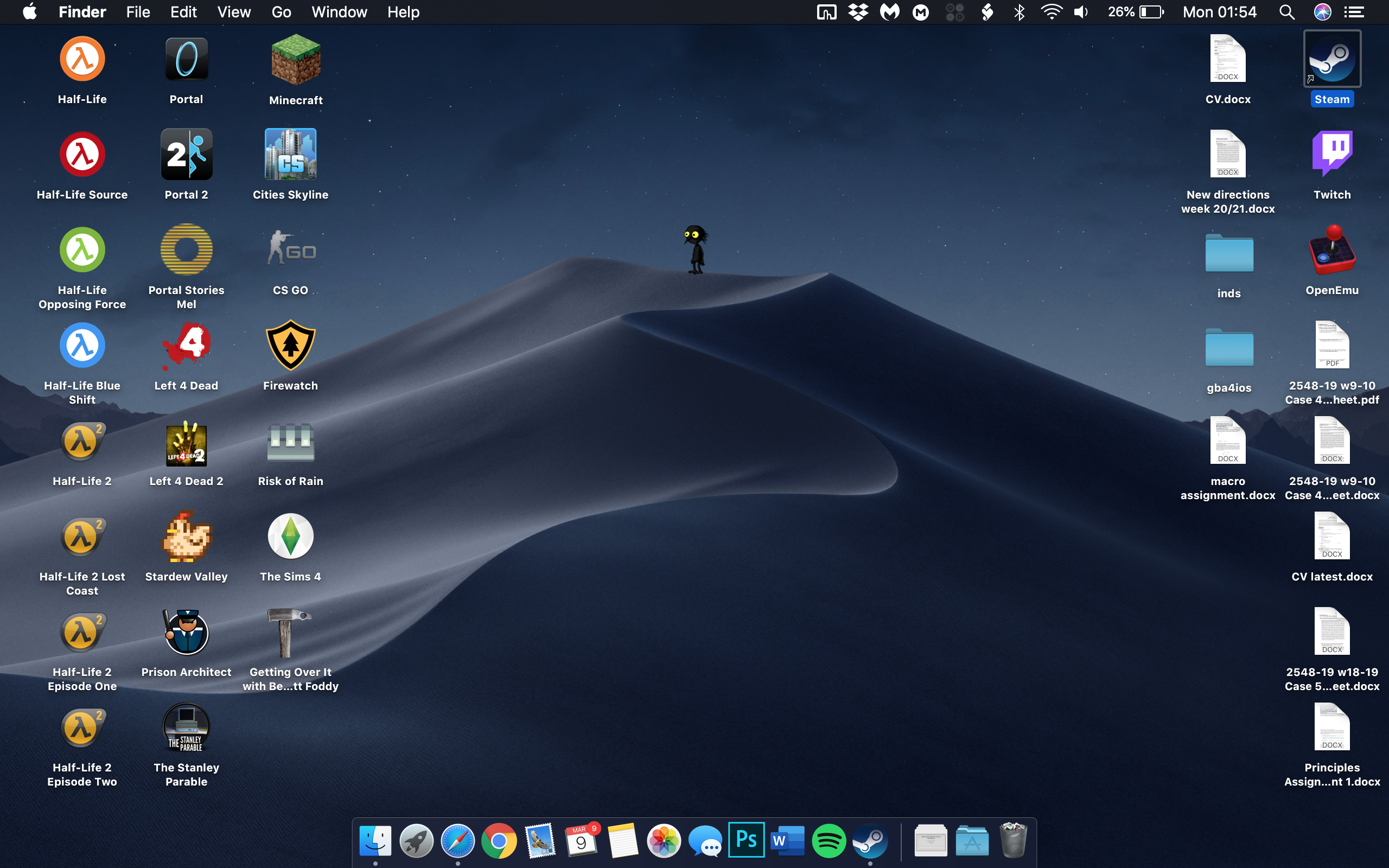This screenshot has height=868, width=1389.
Task: Select the Portal 2 game icon
Action: [x=186, y=155]
